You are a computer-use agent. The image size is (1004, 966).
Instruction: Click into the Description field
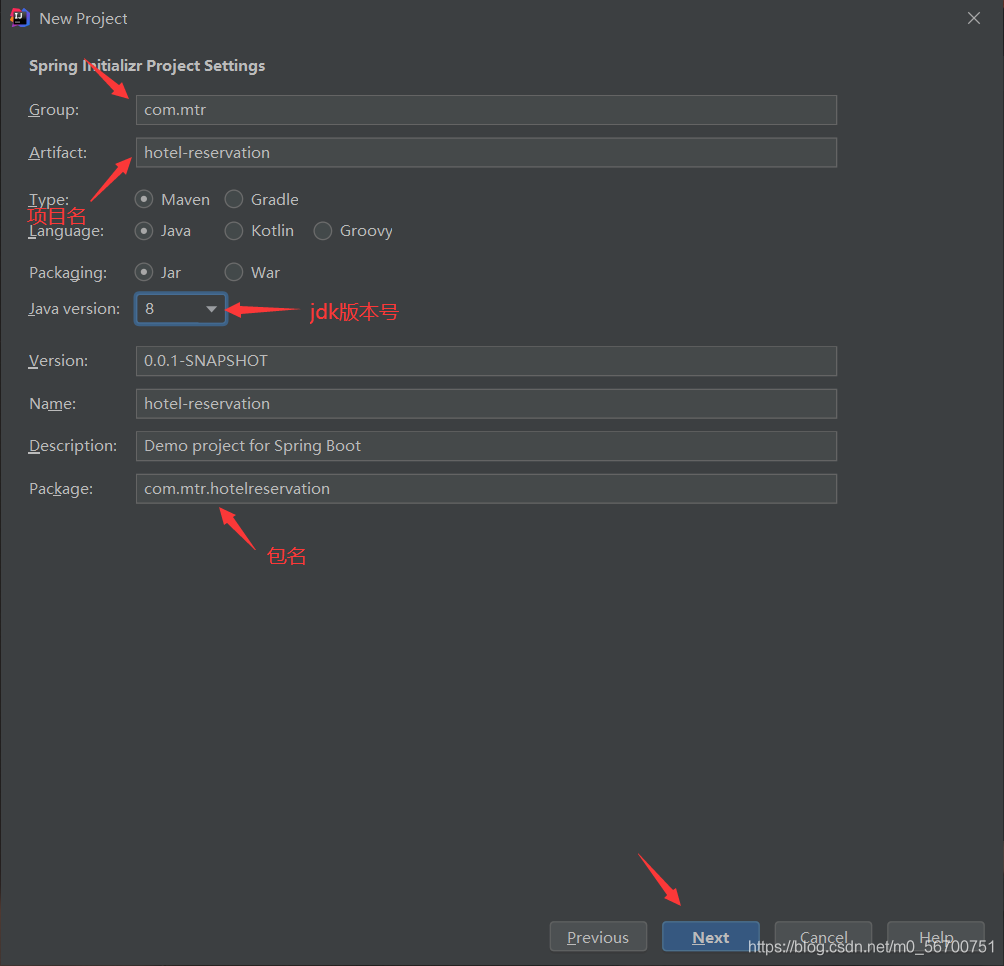486,446
